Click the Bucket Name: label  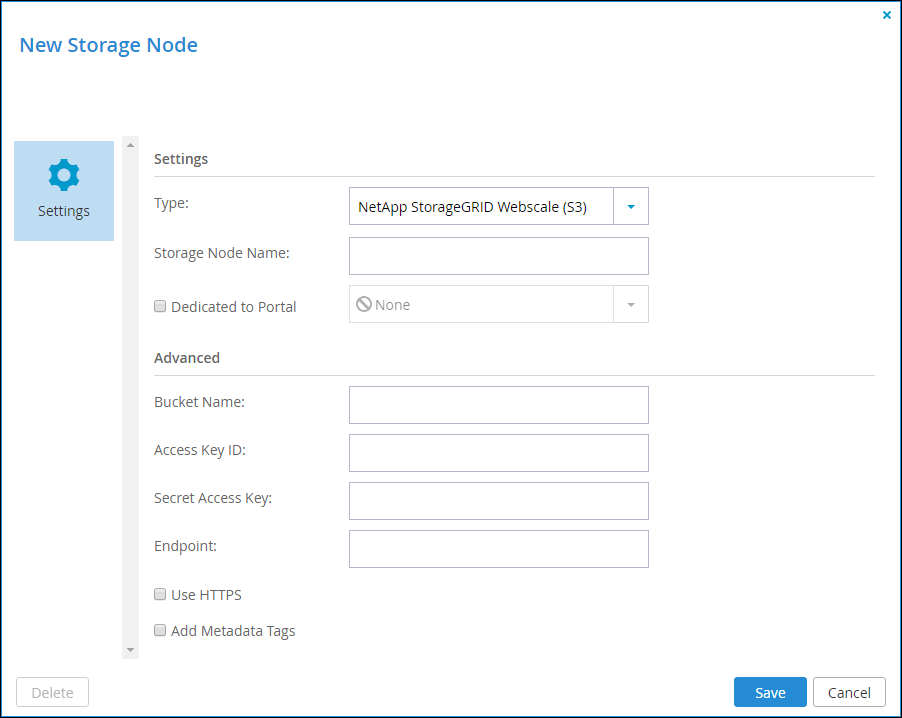(200, 402)
